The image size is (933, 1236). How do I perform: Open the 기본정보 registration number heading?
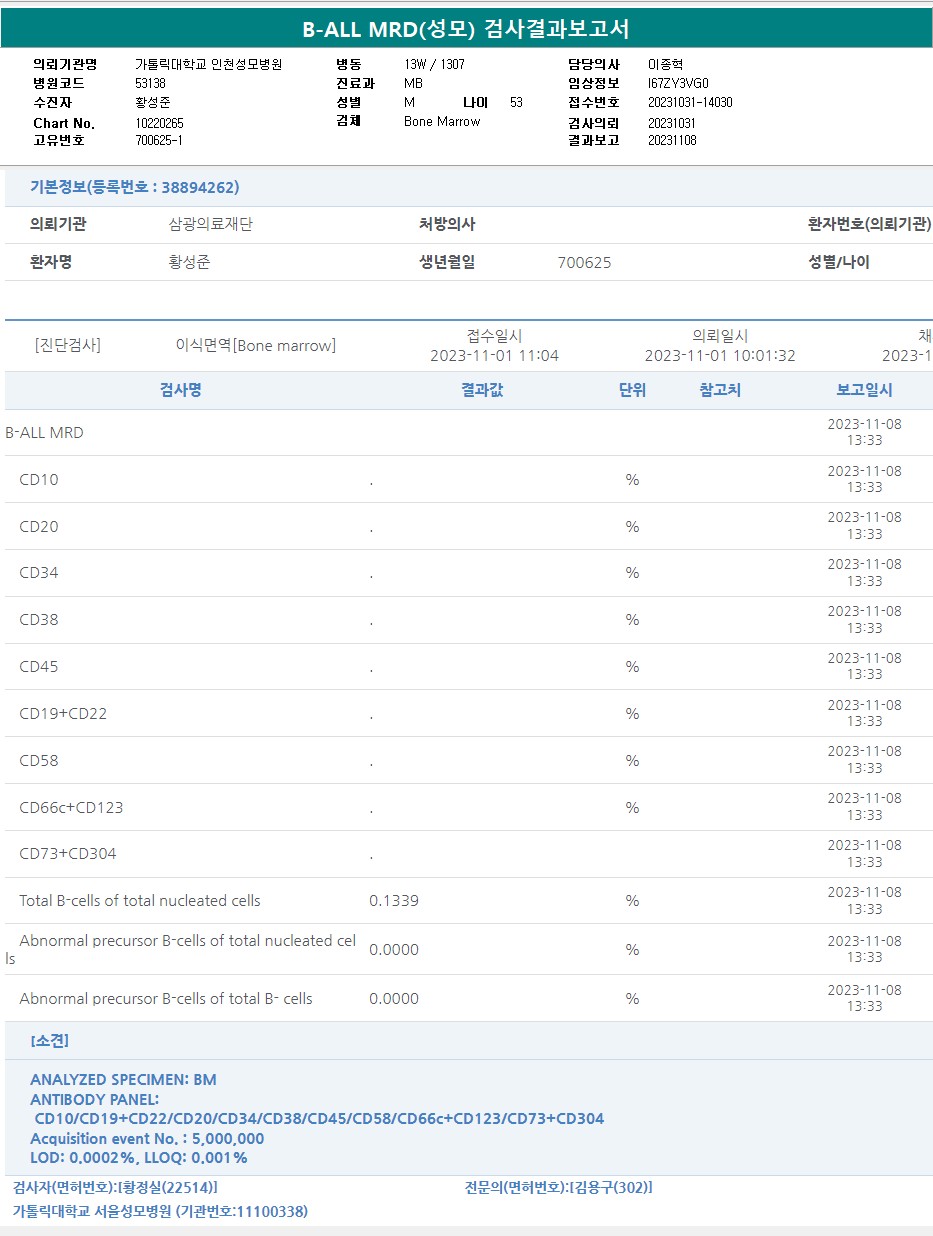[x=135, y=187]
